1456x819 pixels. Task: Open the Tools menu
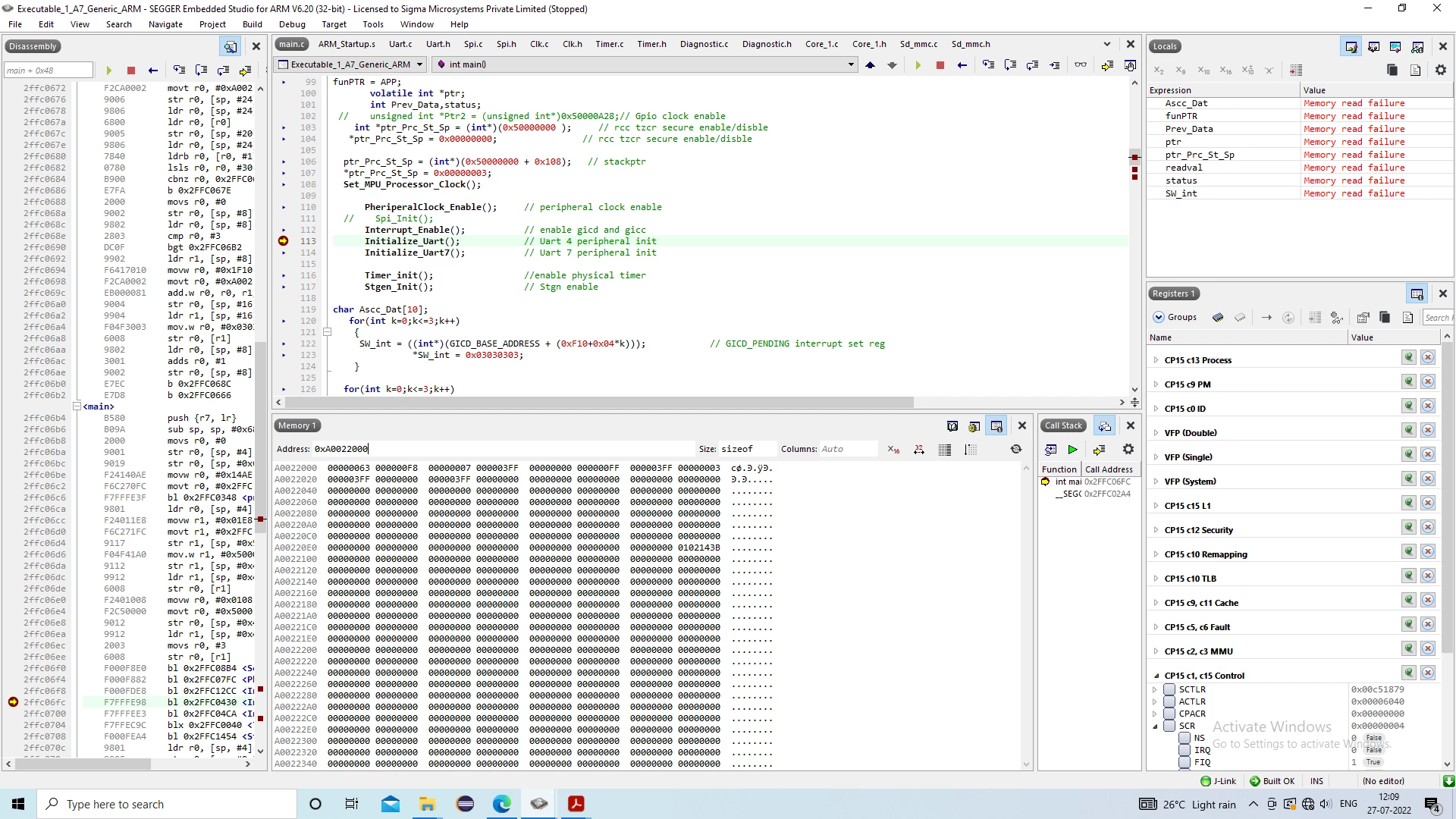coord(373,24)
